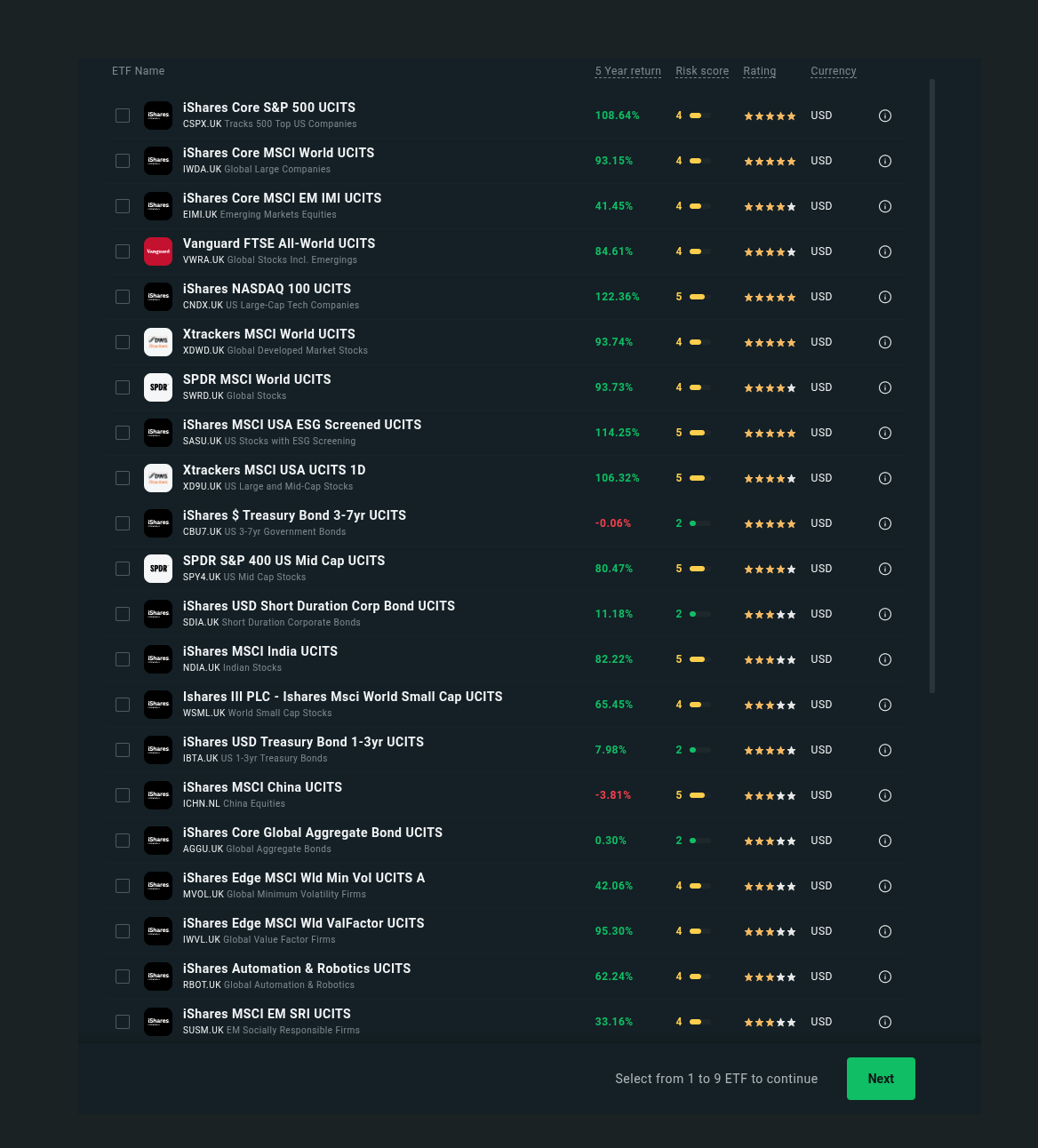View info for iShares Automation & Robotics UCITS
This screenshot has height=1148, width=1038.
[885, 977]
